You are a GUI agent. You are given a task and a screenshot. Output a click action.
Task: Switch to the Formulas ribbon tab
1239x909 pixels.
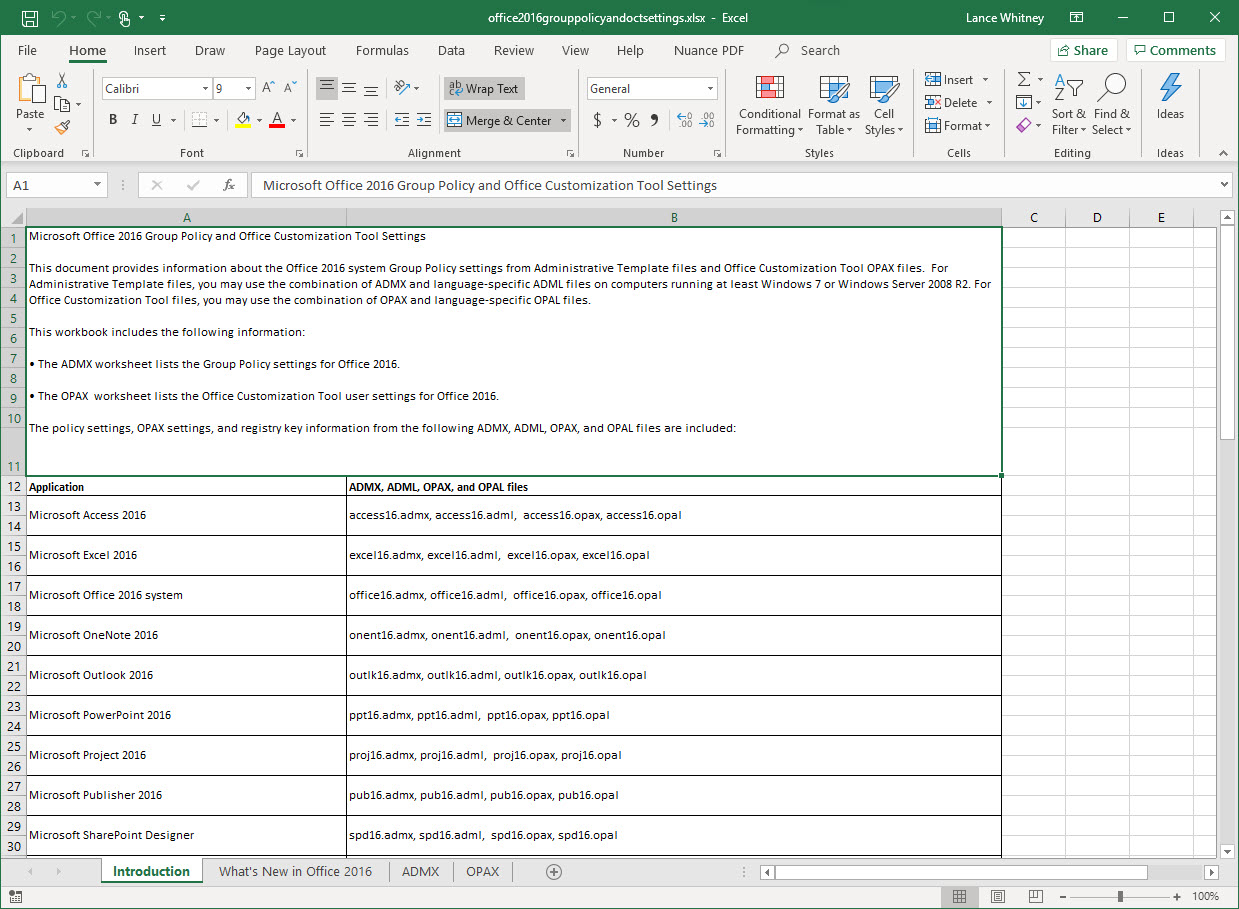point(382,50)
